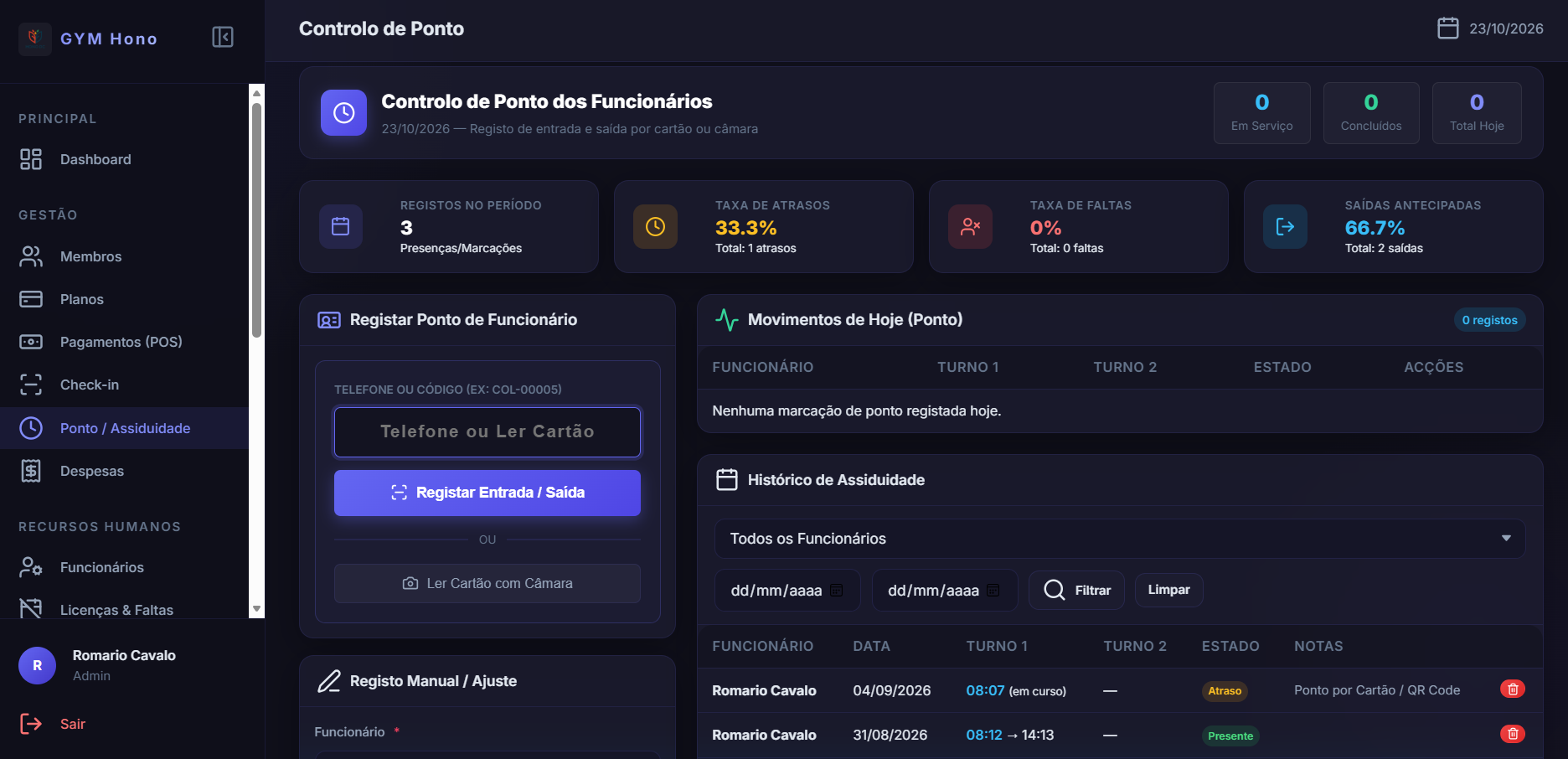This screenshot has height=759, width=1568.
Task: Open date picker on the first dd/mm/aaaa field
Action: click(836, 591)
